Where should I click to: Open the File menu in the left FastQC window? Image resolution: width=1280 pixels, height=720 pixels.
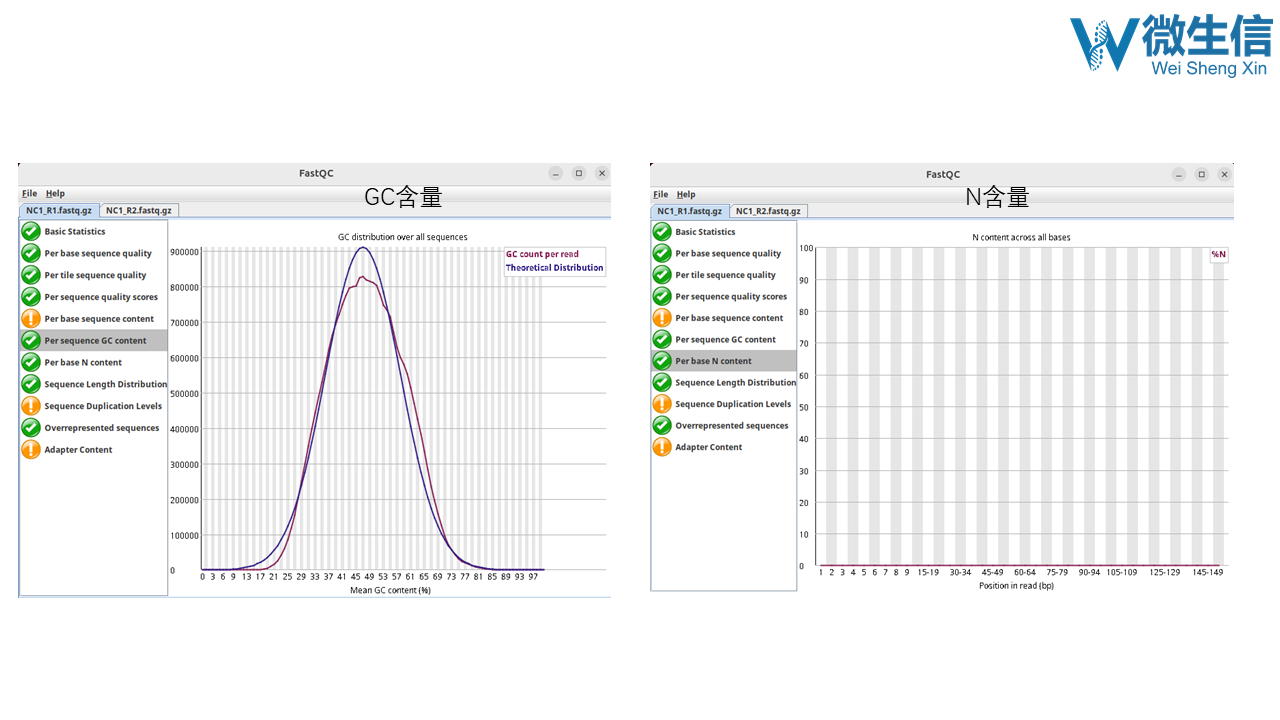pos(29,194)
